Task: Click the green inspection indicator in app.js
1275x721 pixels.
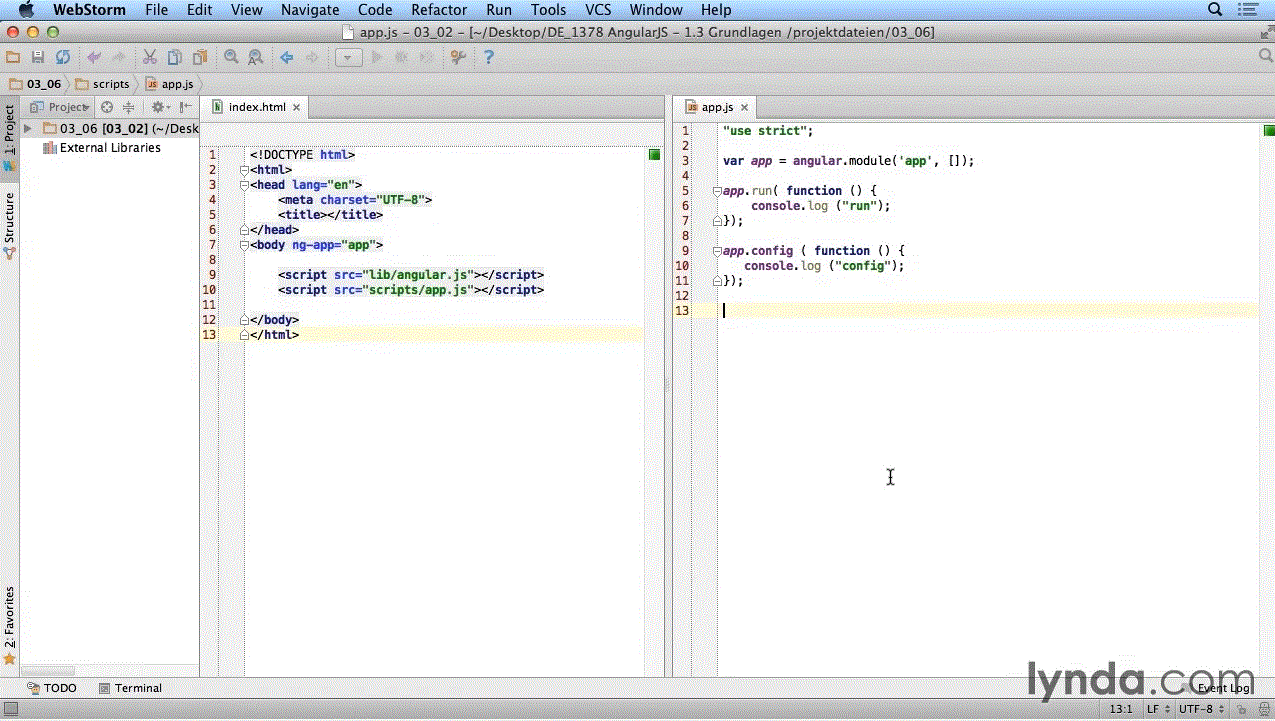Action: 1268,131
